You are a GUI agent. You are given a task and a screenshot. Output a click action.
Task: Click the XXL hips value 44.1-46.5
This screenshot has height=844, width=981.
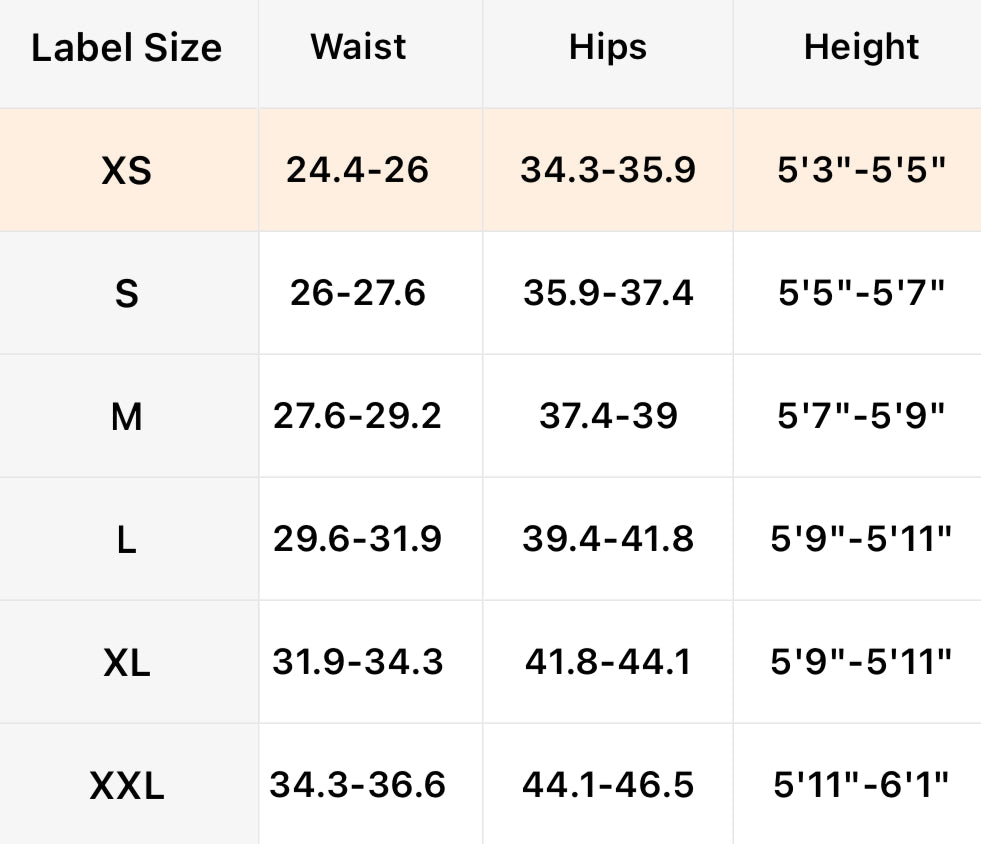tap(608, 786)
